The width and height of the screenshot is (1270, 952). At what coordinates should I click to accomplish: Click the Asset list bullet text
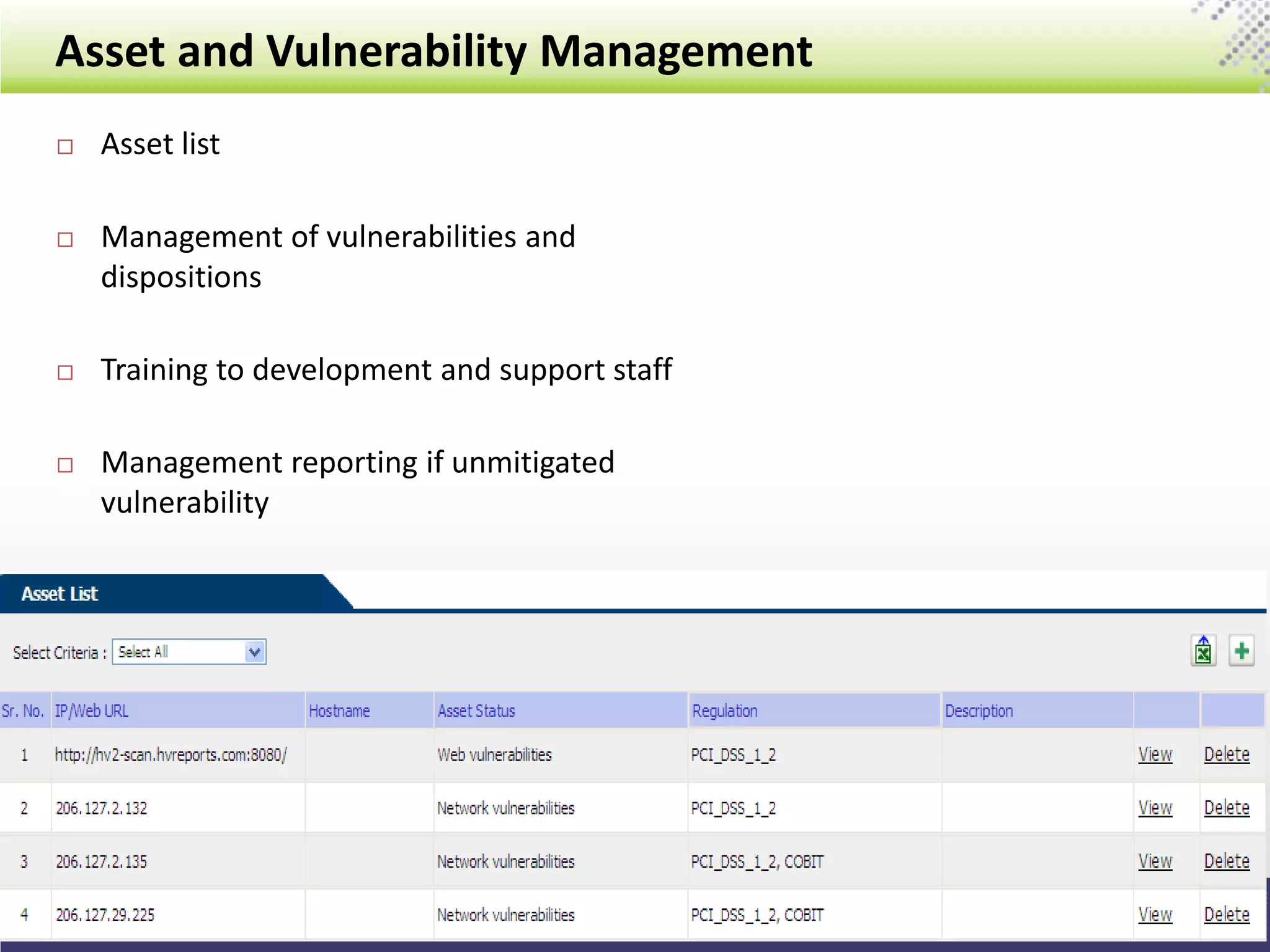pos(160,144)
